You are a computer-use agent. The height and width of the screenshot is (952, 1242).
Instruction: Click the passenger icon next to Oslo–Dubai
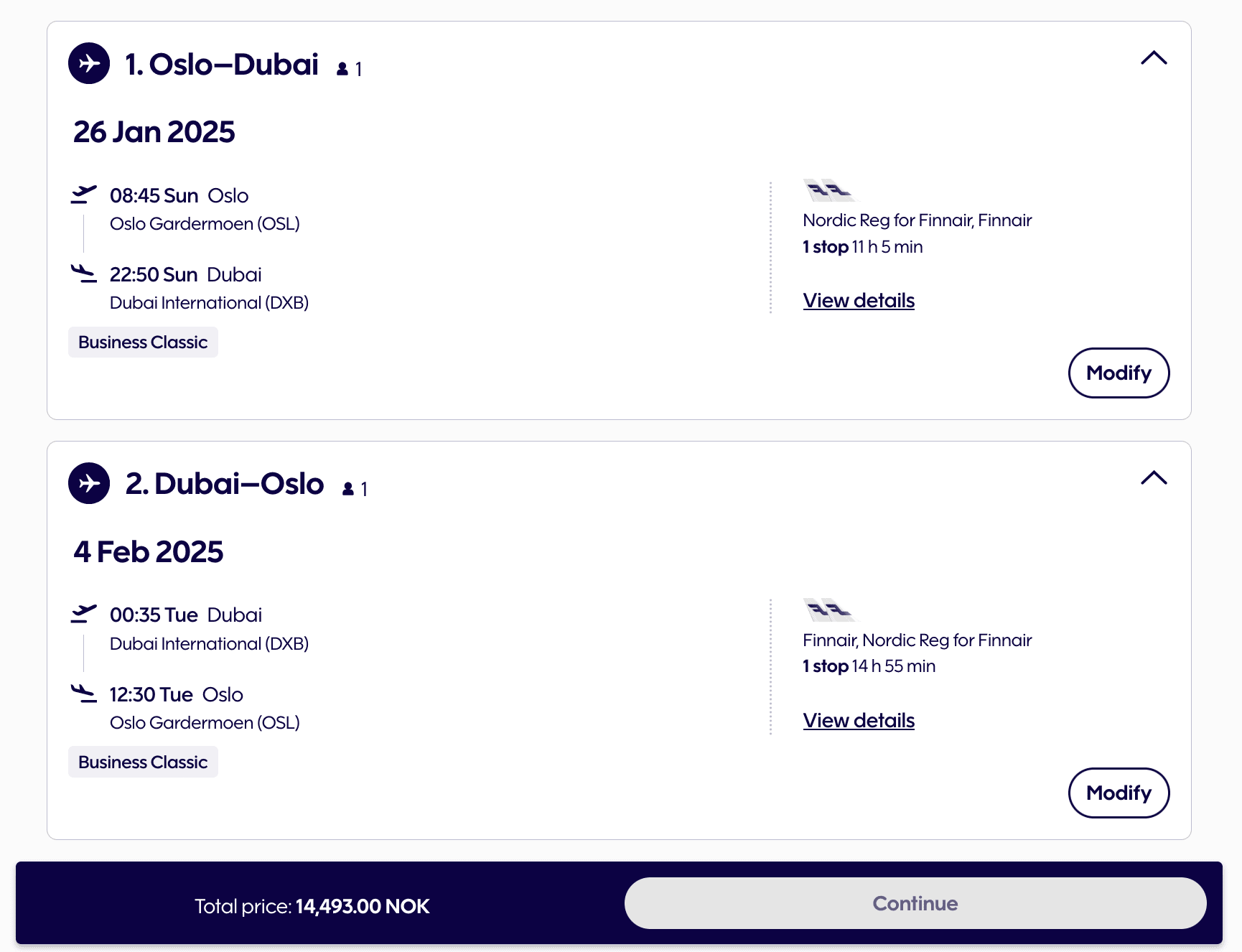(342, 69)
